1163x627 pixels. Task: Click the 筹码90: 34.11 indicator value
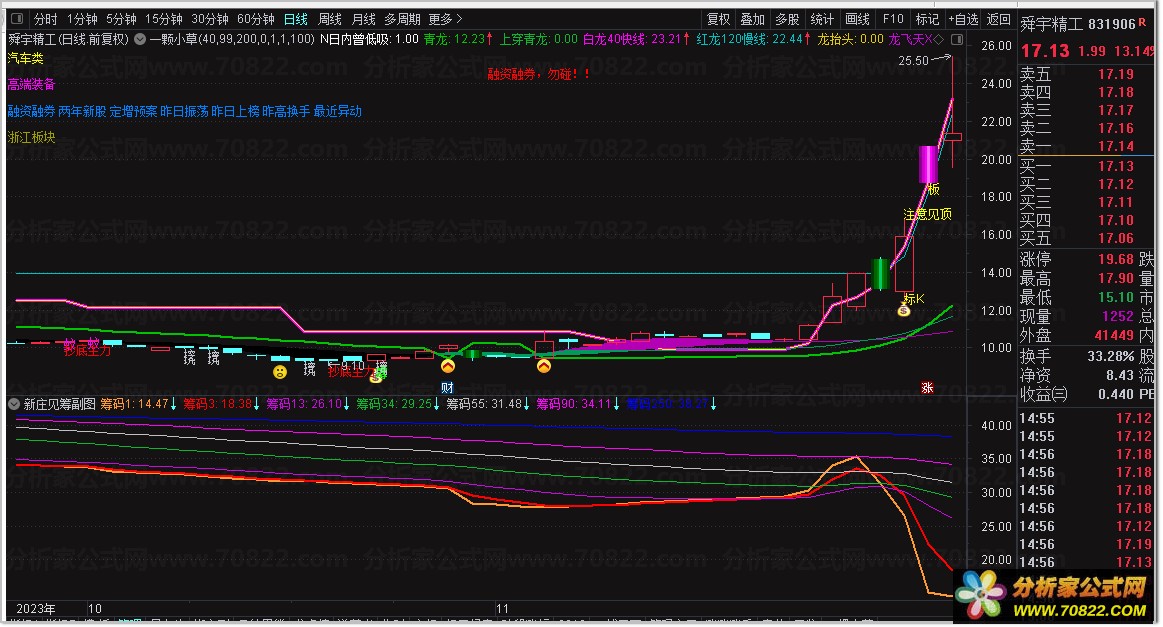(x=578, y=404)
